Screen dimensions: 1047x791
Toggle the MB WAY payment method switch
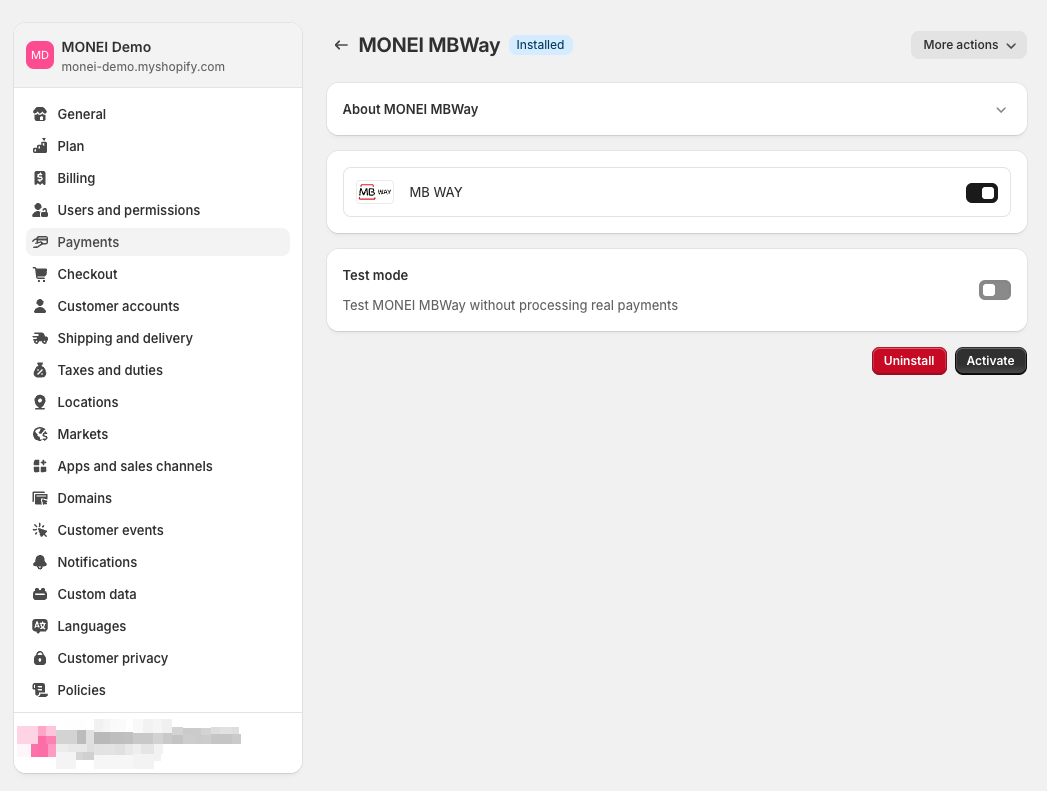tap(982, 193)
